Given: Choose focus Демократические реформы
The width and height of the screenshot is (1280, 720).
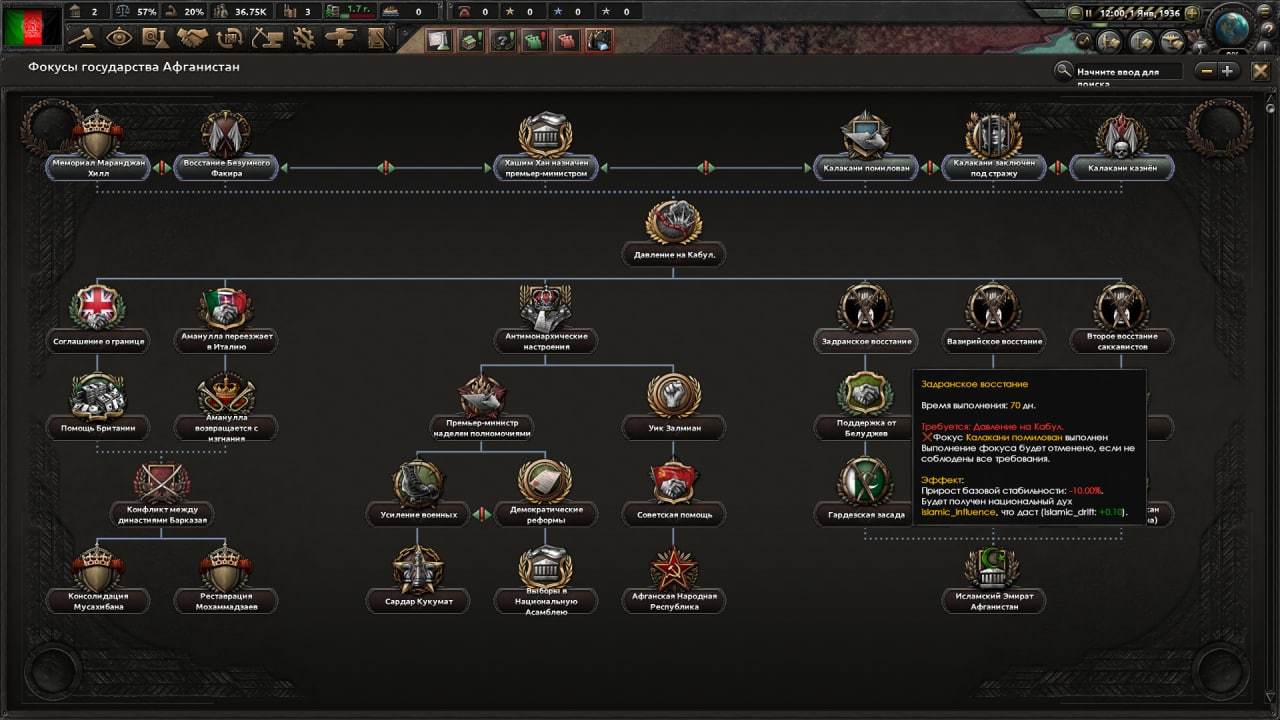Looking at the screenshot, I should click(x=545, y=515).
